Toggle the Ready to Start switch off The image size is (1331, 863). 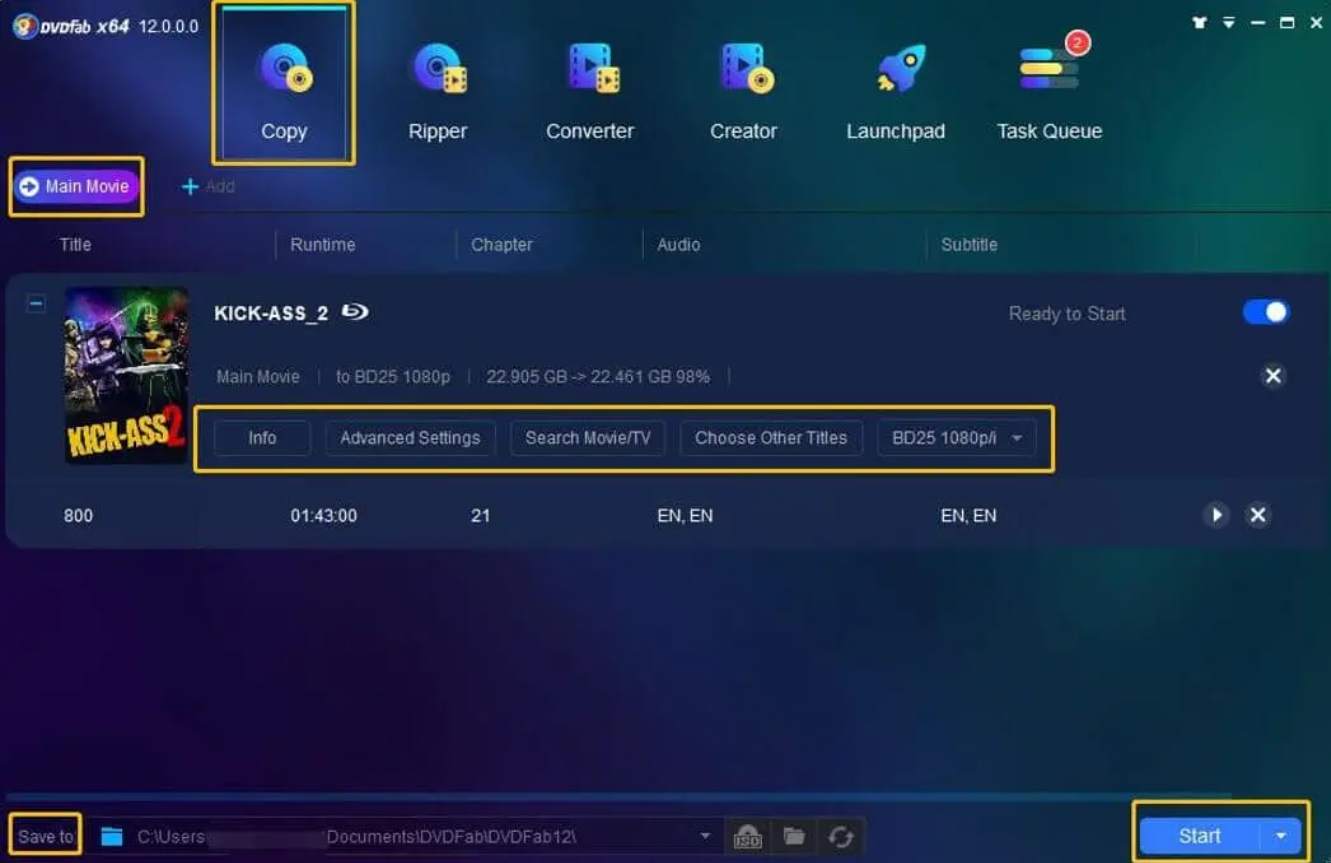pyautogui.click(x=1266, y=312)
